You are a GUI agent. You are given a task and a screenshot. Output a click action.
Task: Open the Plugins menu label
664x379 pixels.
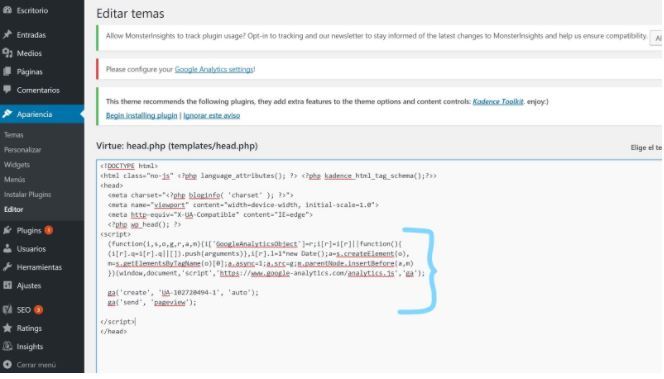pos(29,231)
